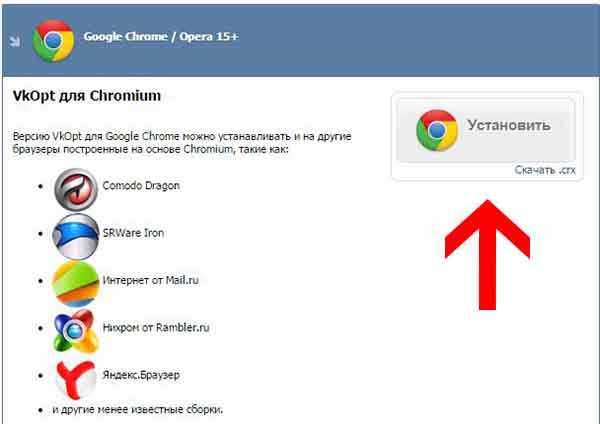The width and height of the screenshot is (600, 424).
Task: Click the SRWare Iron browser icon
Action: (76, 236)
